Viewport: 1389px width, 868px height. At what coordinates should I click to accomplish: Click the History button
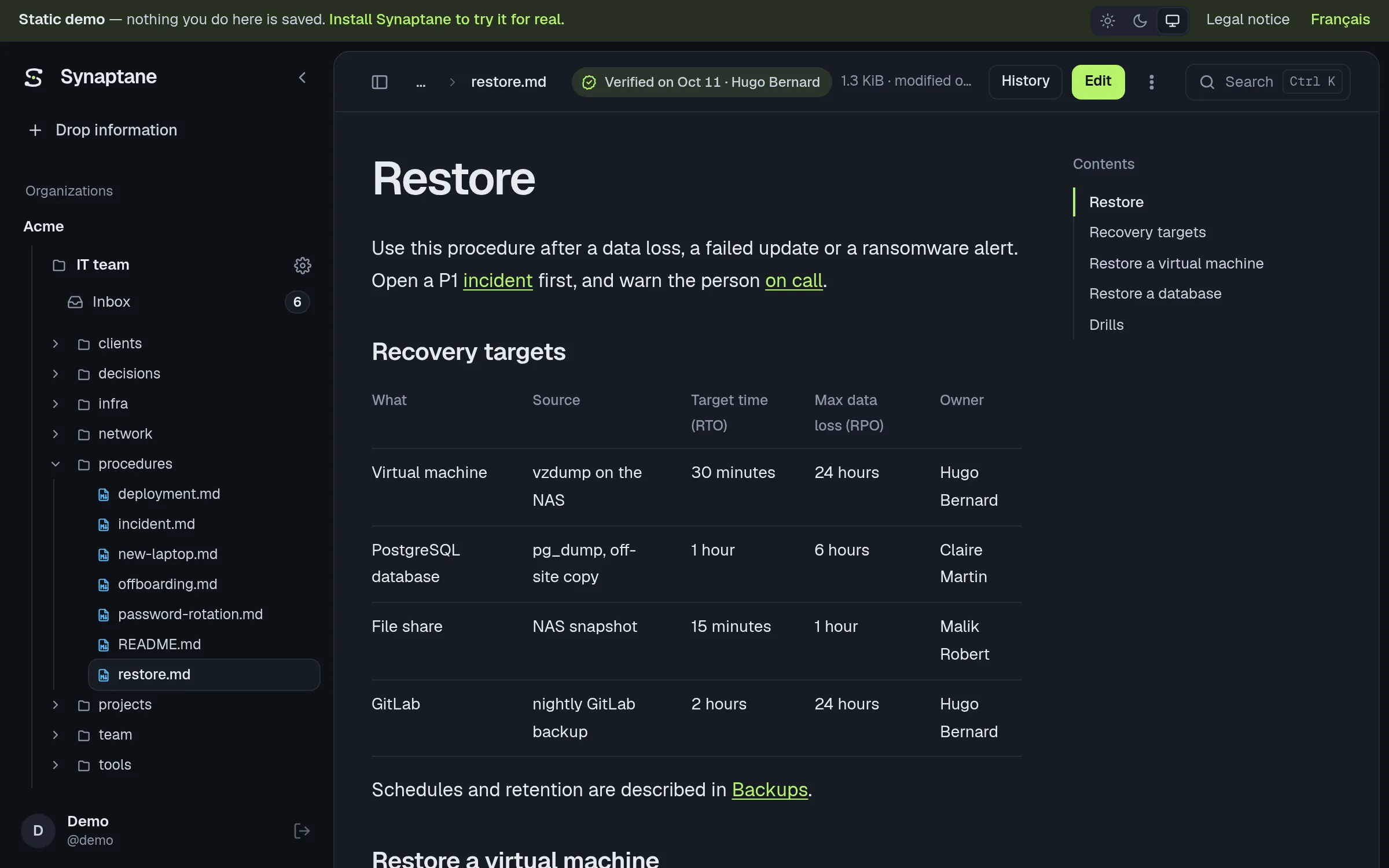click(1026, 82)
